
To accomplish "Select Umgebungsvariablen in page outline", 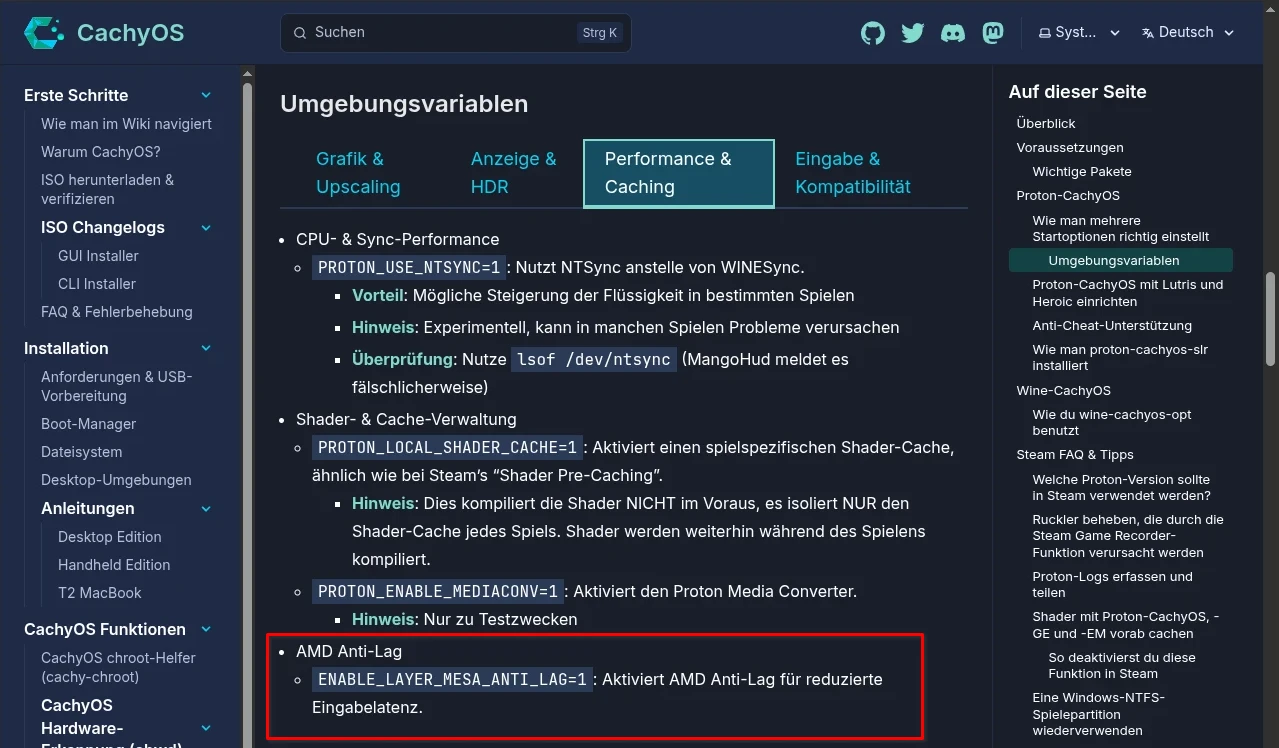I will pyautogui.click(x=1121, y=261).
